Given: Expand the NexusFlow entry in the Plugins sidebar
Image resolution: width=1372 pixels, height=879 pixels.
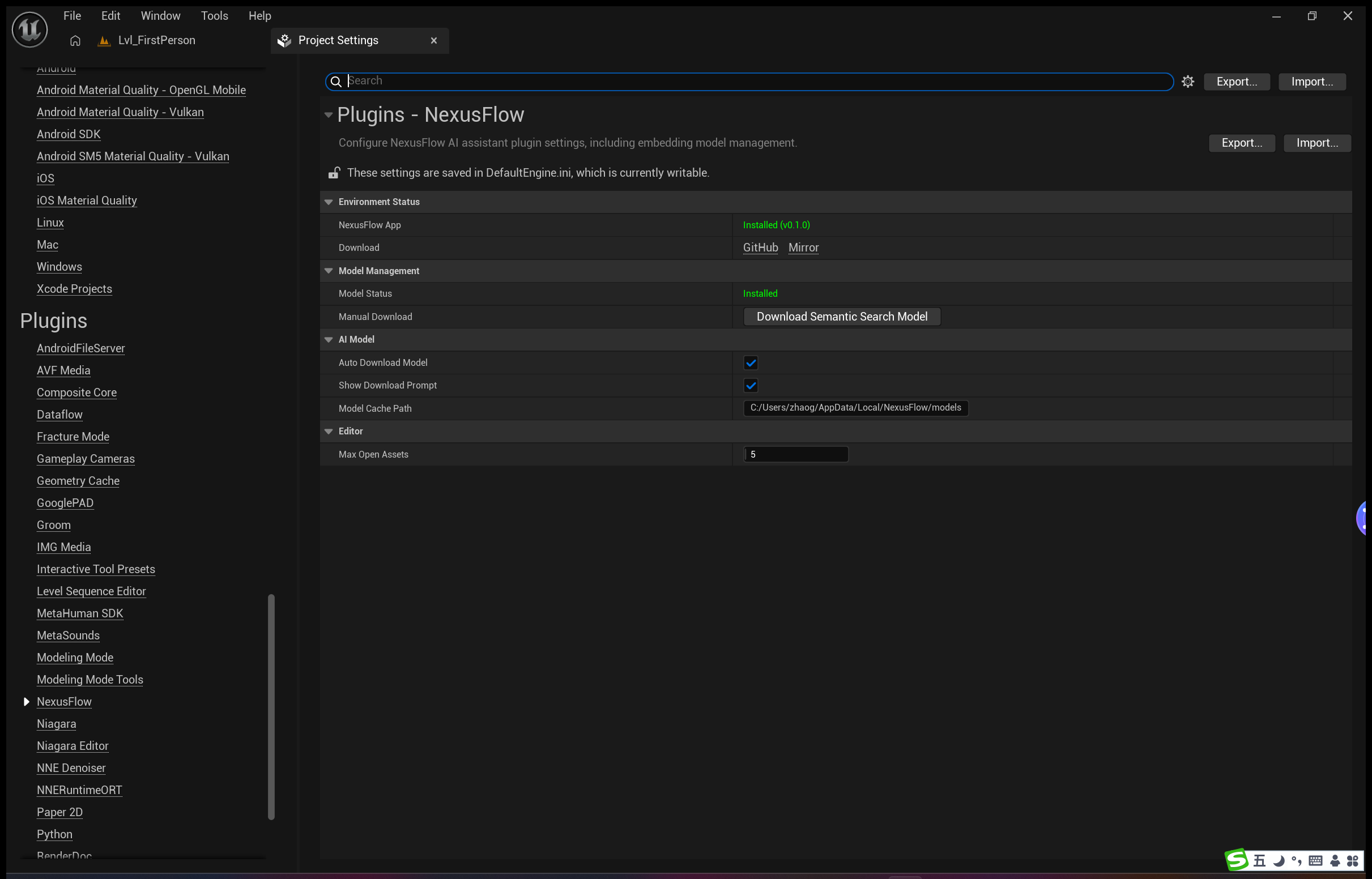Looking at the screenshot, I should (26, 702).
